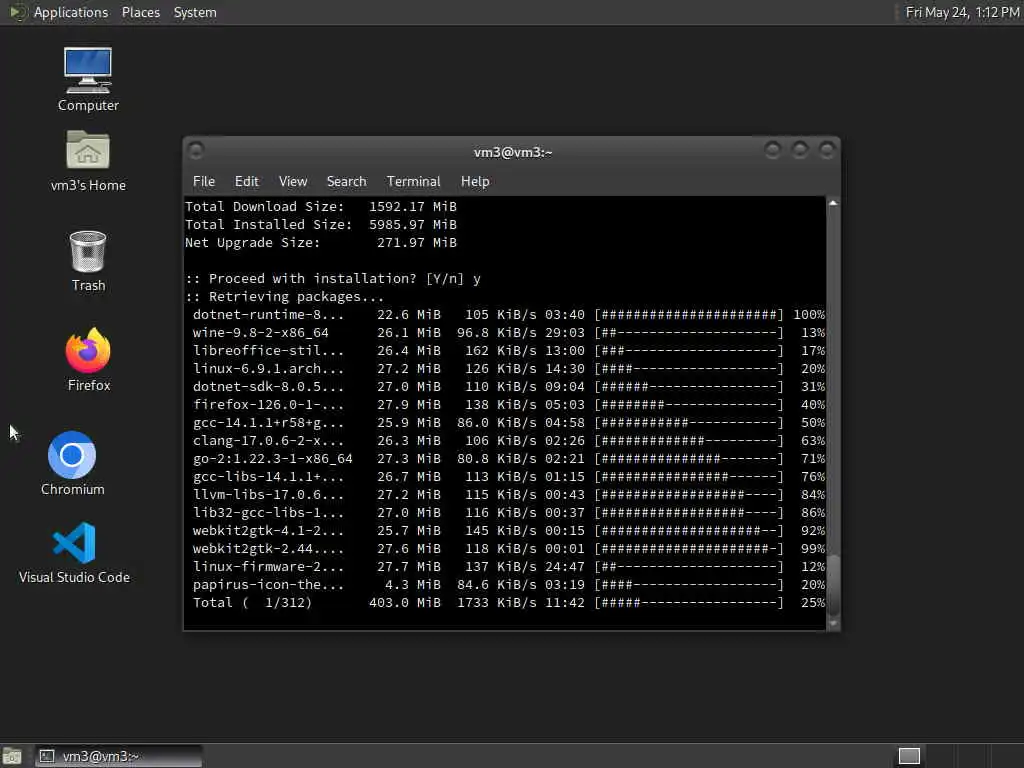Click the wine-9.8-2-x86_64 progress bar

[x=688, y=333]
